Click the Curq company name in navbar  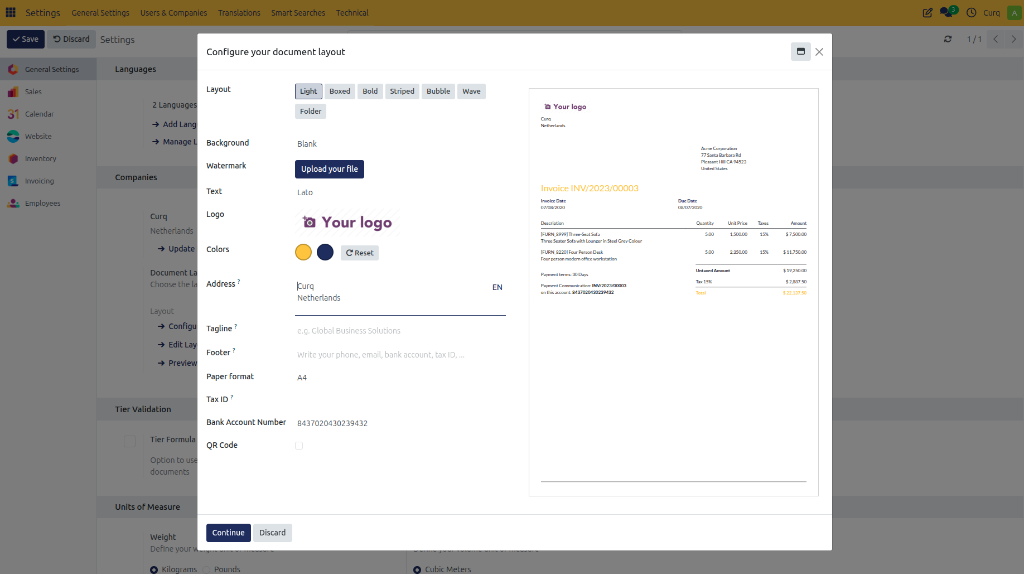tap(991, 12)
